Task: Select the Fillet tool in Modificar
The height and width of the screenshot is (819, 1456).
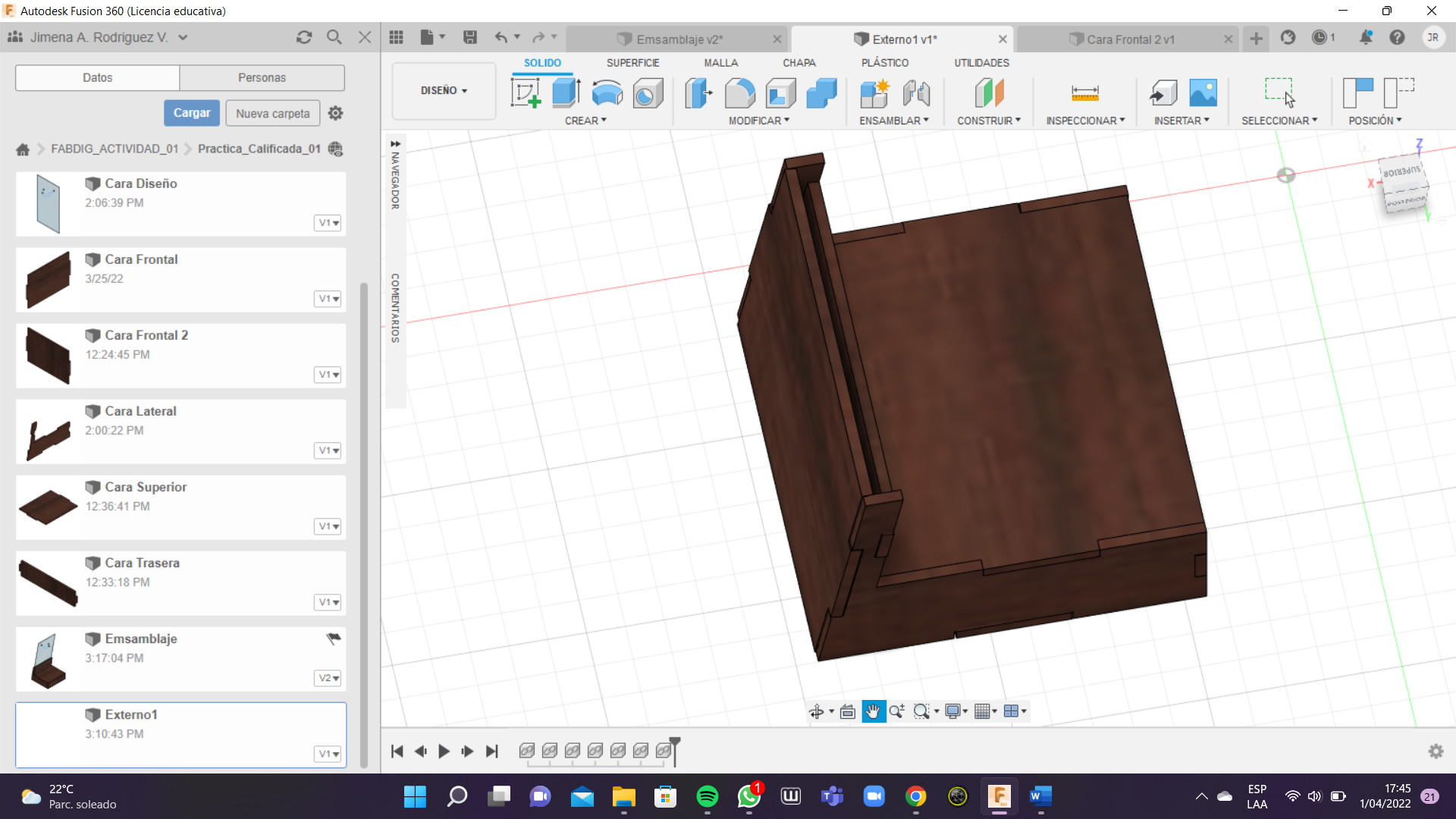Action: click(x=739, y=93)
